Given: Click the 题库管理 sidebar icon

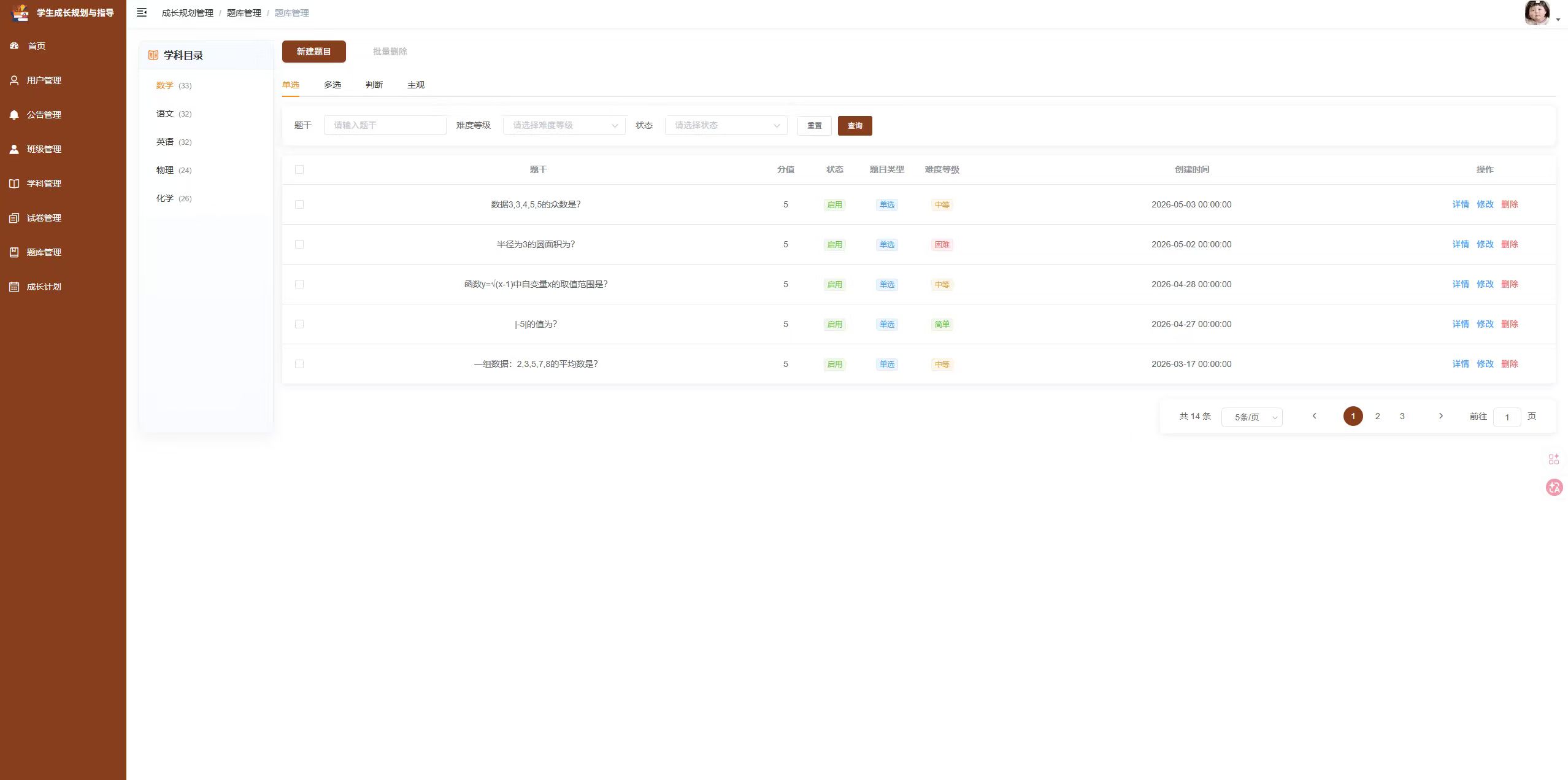Looking at the screenshot, I should (14, 252).
